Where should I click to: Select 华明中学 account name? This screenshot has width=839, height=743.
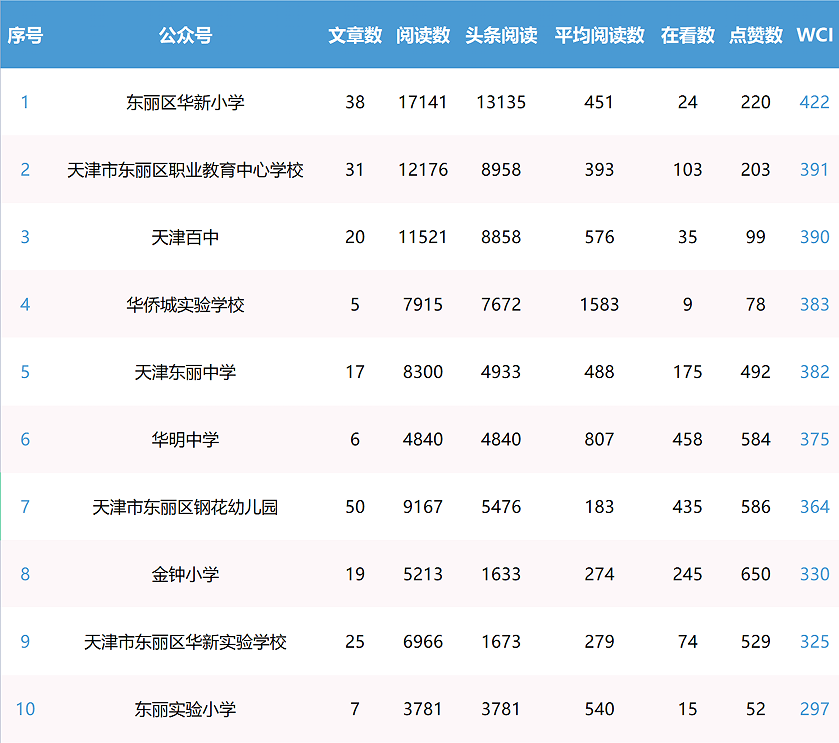pyautogui.click(x=185, y=440)
